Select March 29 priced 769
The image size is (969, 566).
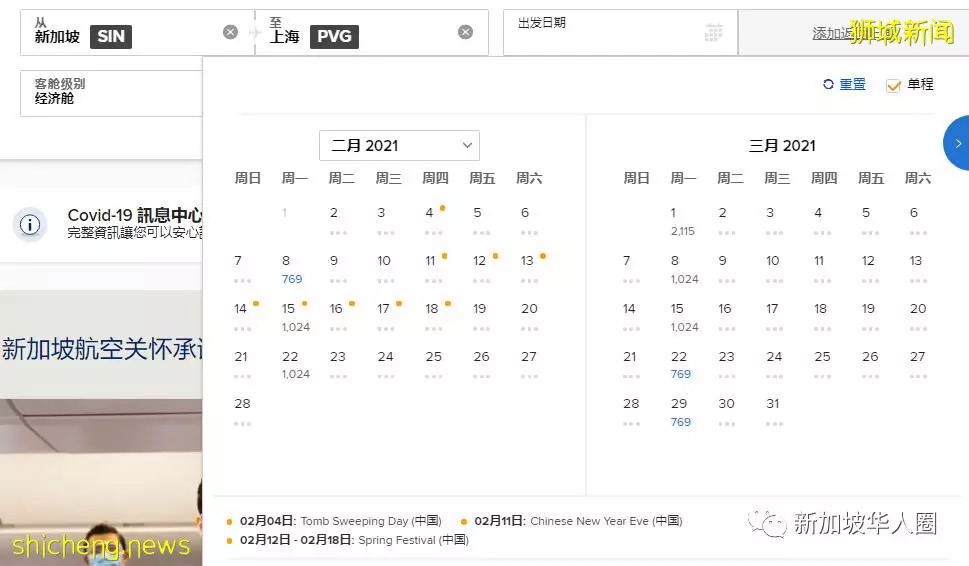coord(680,412)
